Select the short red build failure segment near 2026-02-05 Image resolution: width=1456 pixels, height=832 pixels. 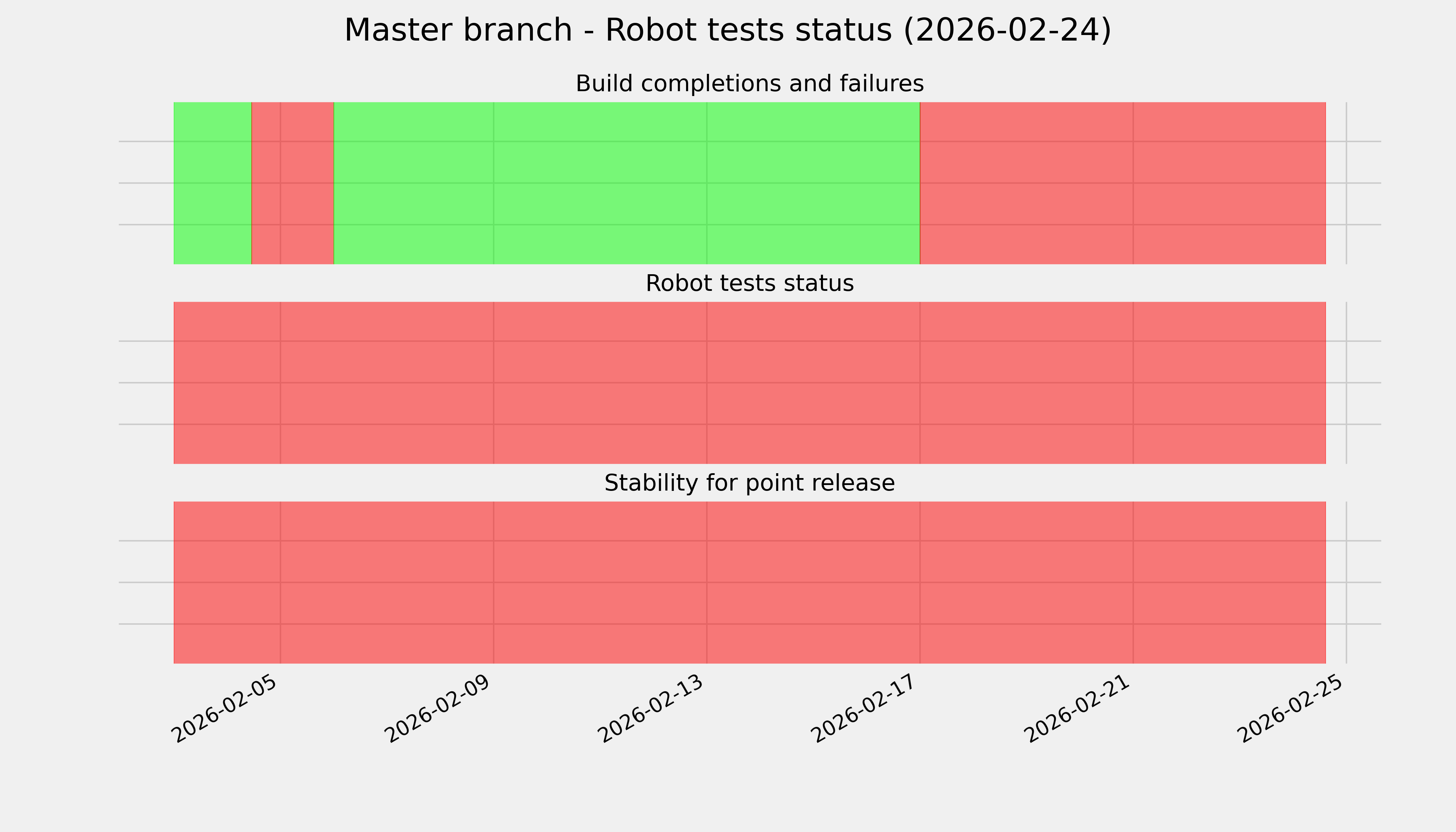[x=293, y=183]
